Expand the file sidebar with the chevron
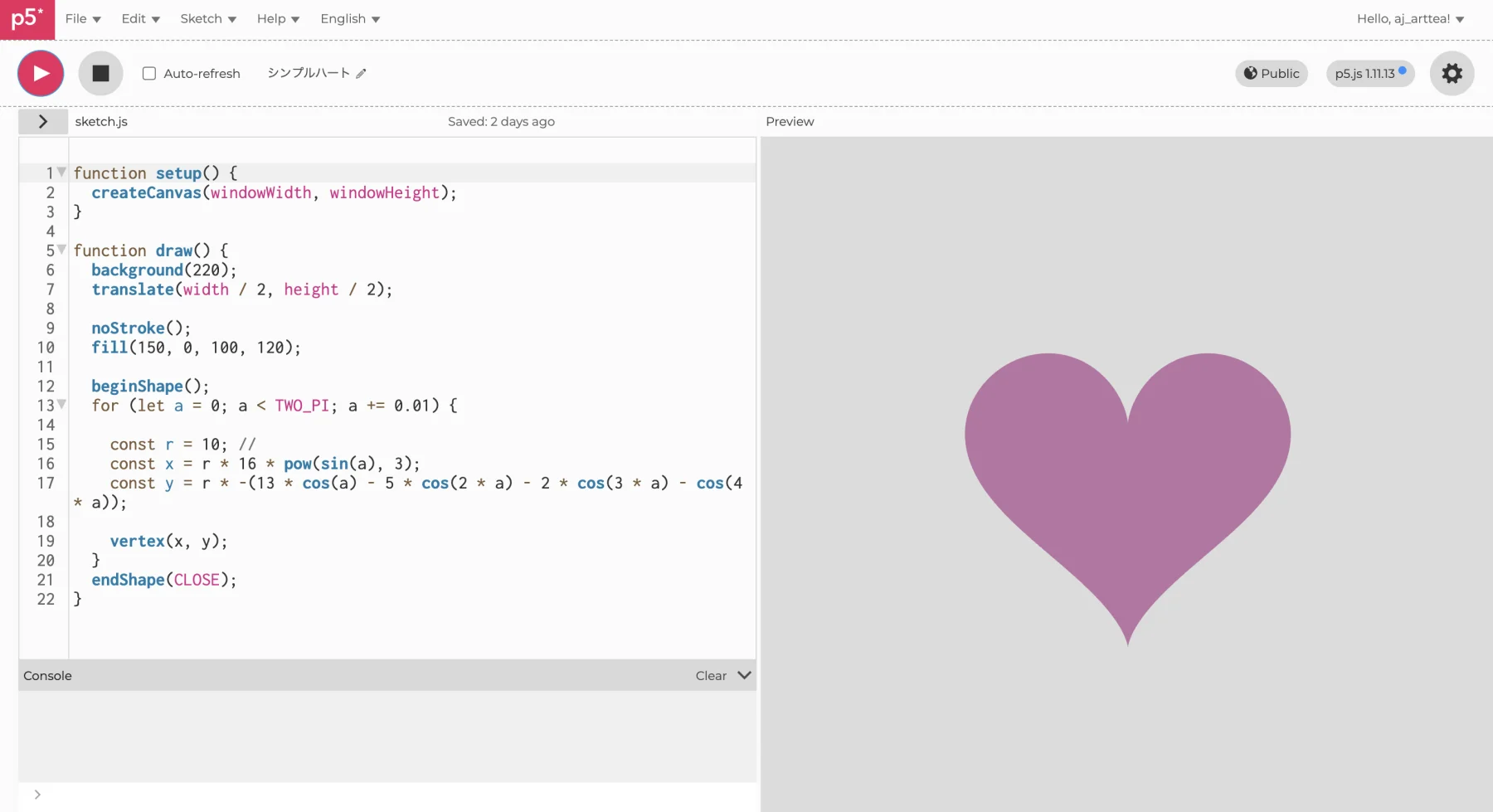Screen dimensions: 1493x812 click(42, 121)
